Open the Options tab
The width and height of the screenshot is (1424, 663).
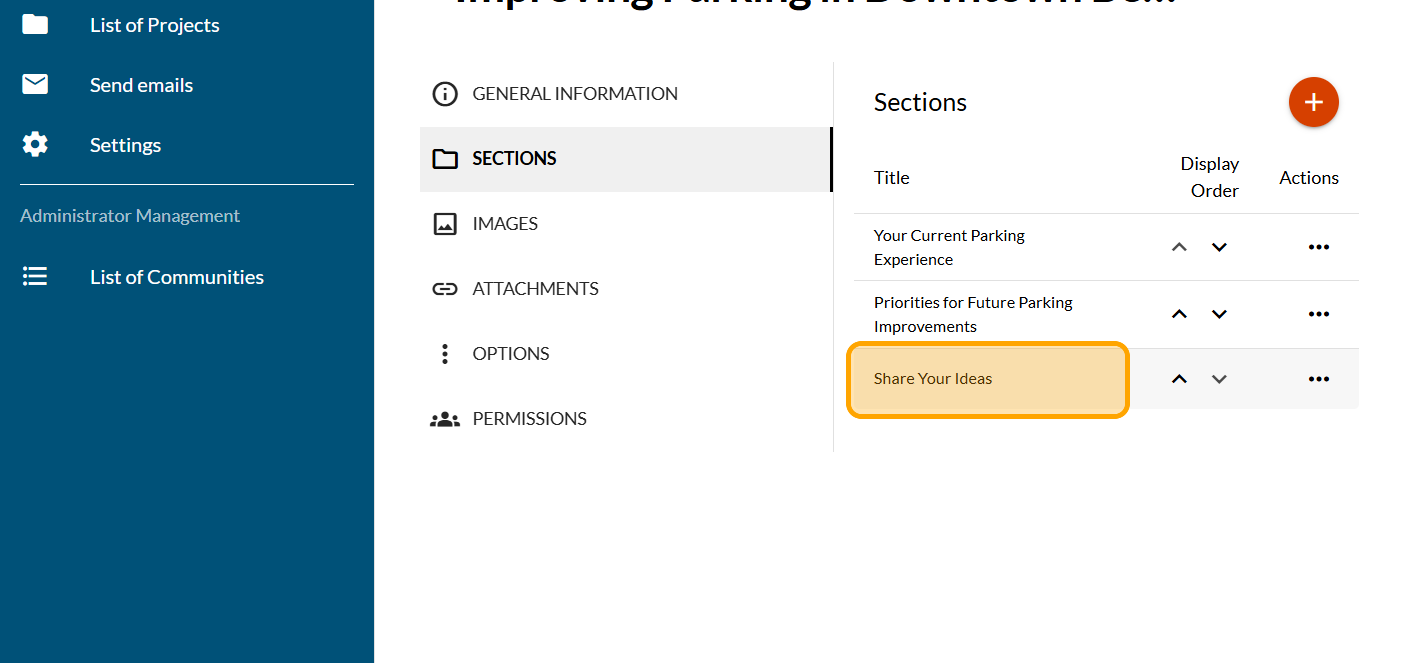510,354
